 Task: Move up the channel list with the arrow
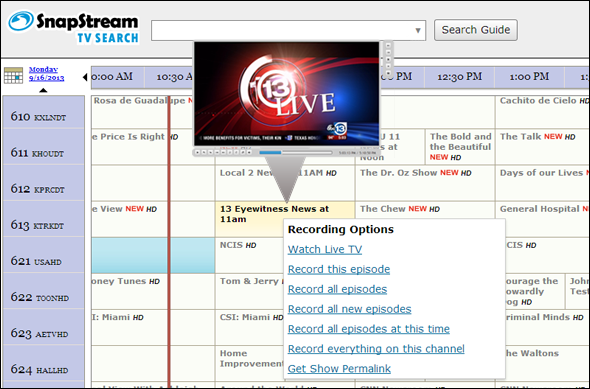point(43,90)
